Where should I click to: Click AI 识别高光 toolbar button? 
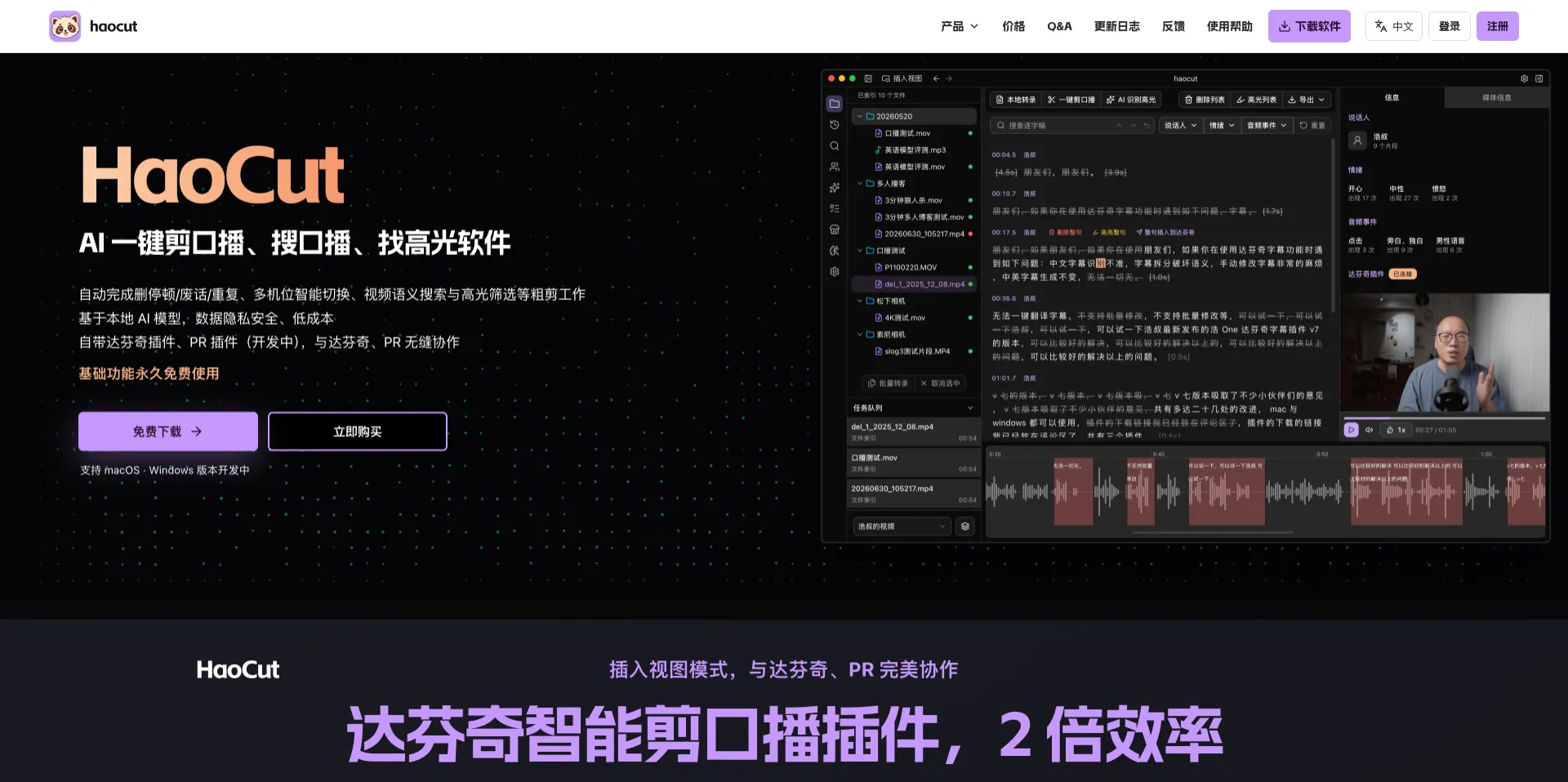point(1131,100)
